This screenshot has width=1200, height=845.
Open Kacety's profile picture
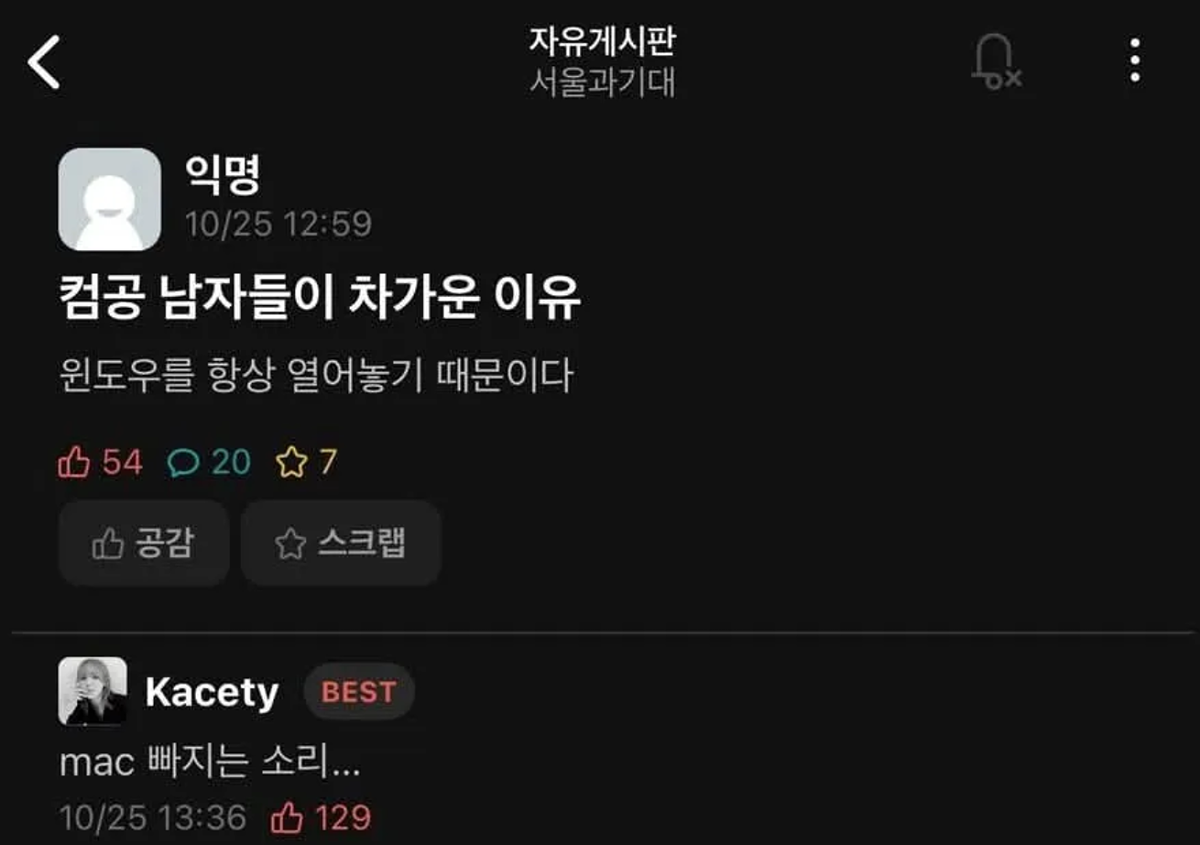coord(92,691)
